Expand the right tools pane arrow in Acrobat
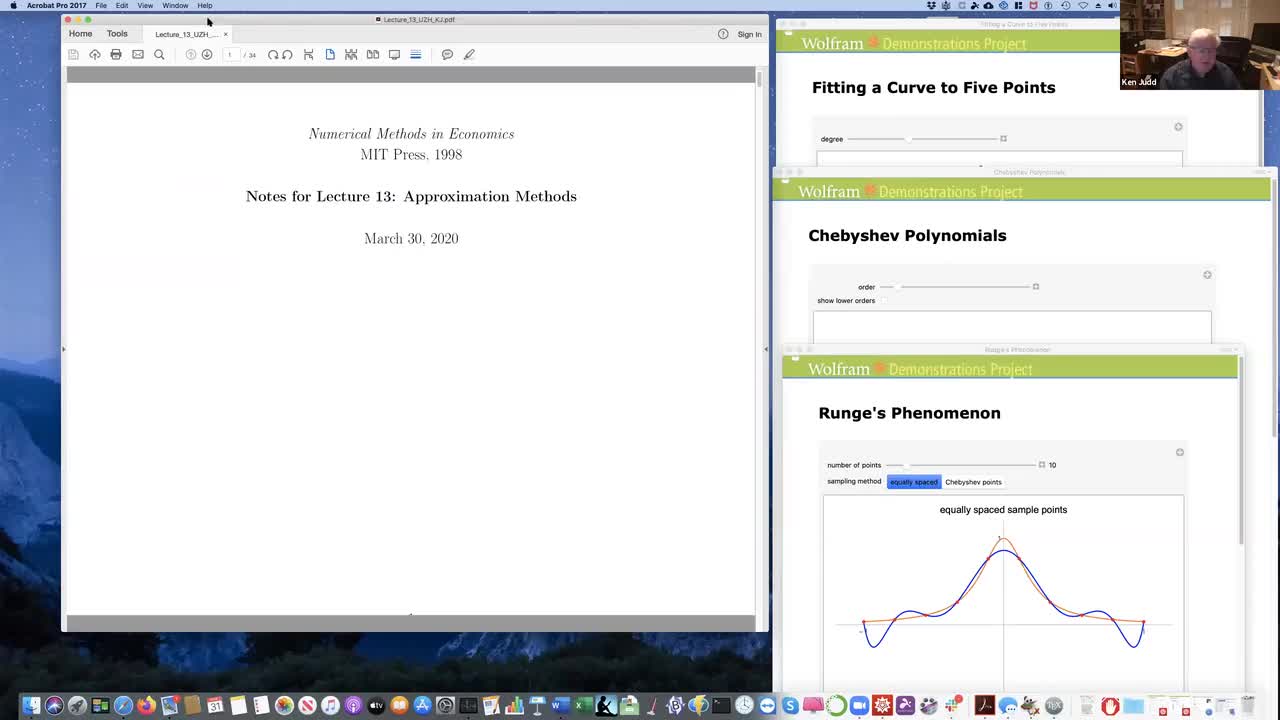The height and width of the screenshot is (720, 1280). pos(766,349)
